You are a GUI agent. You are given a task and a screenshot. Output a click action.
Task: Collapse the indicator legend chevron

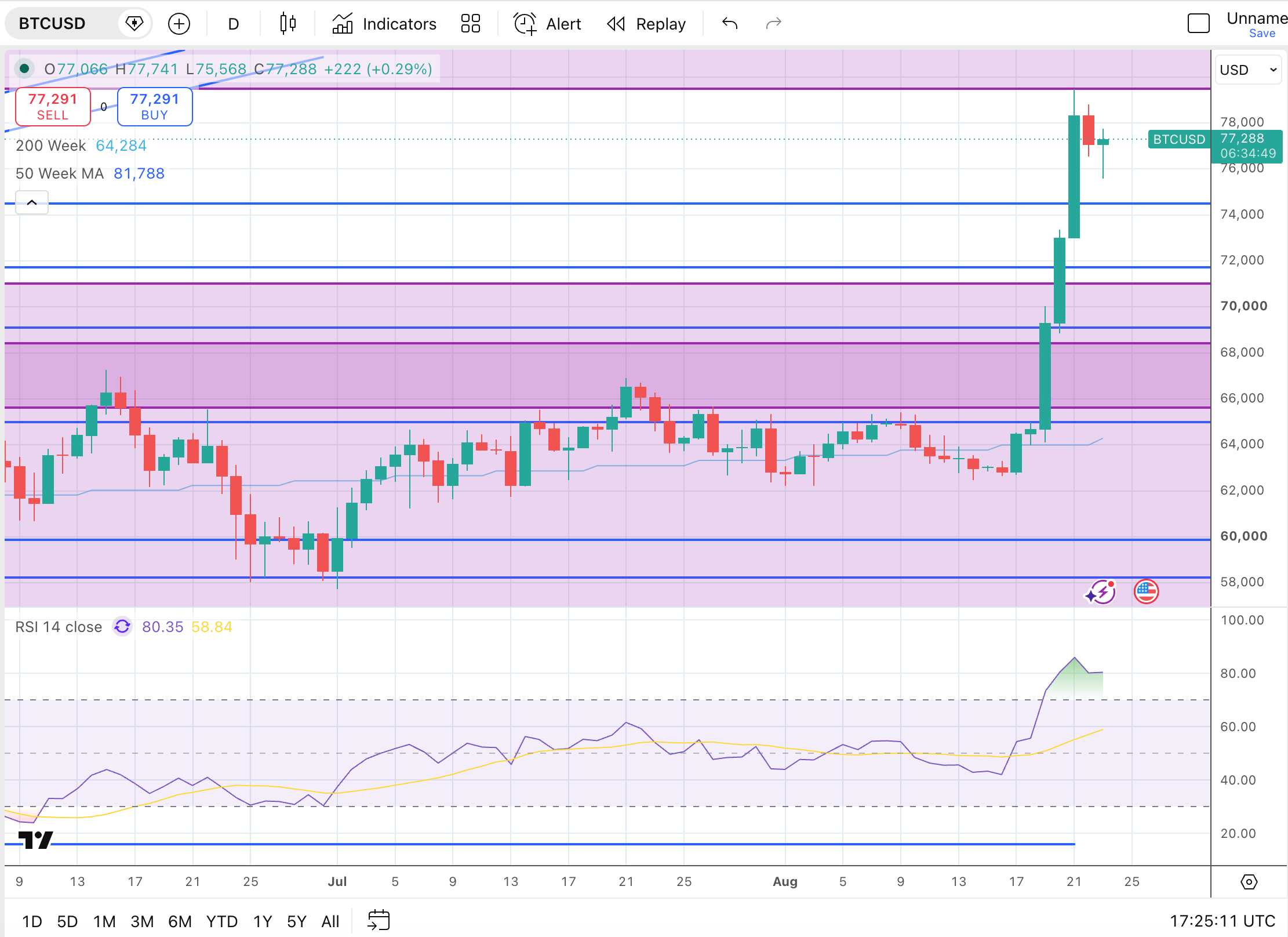pos(32,202)
